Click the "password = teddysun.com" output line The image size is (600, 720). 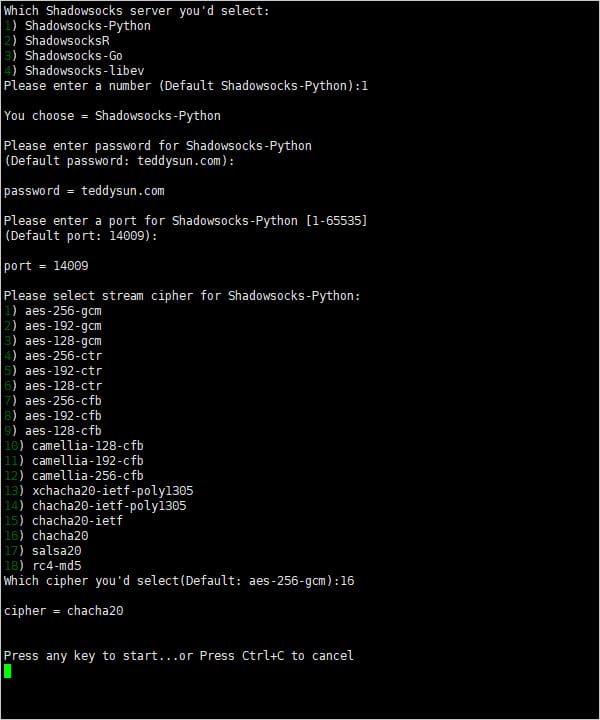(x=84, y=191)
